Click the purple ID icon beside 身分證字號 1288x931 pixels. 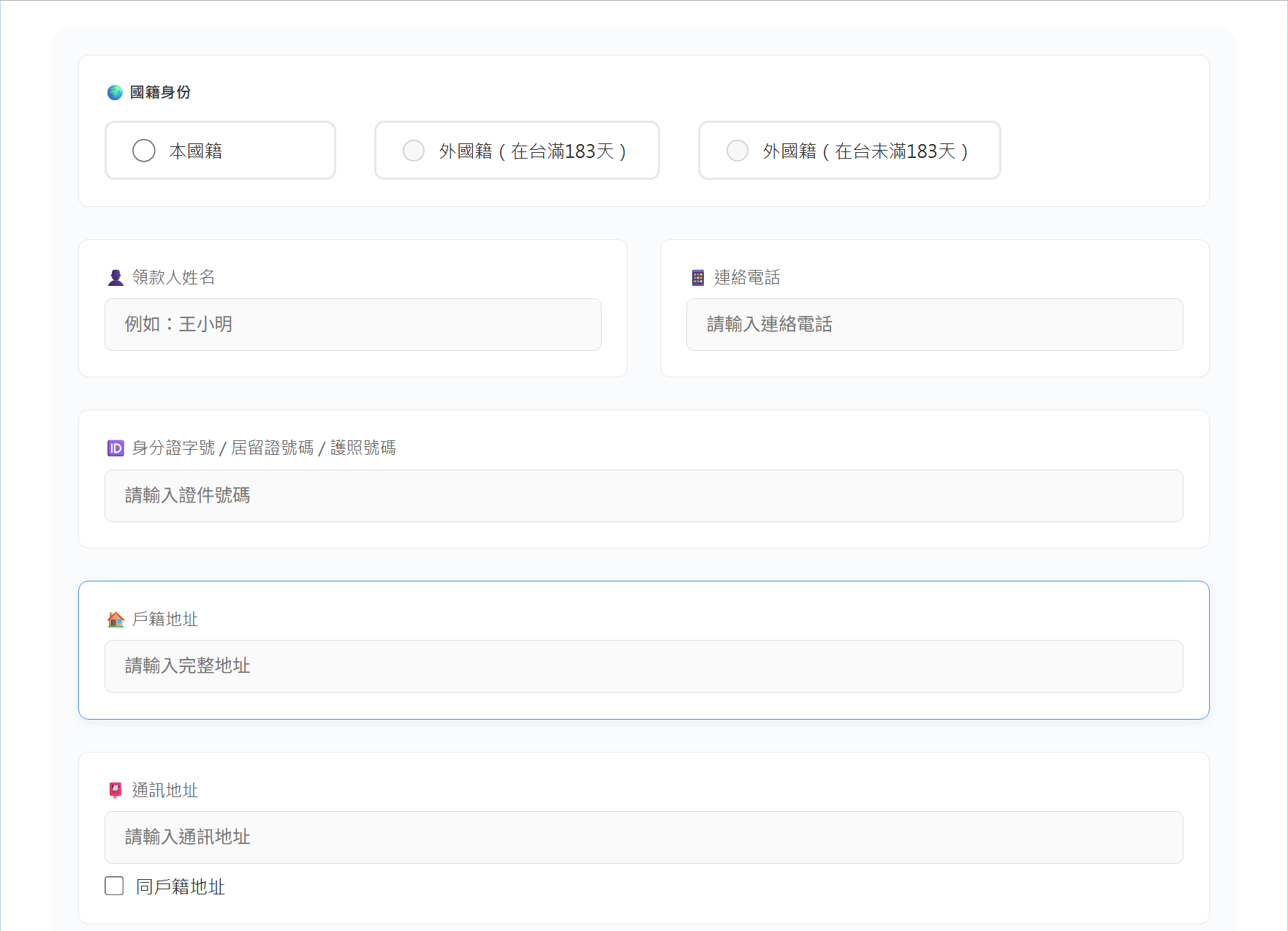(x=115, y=448)
